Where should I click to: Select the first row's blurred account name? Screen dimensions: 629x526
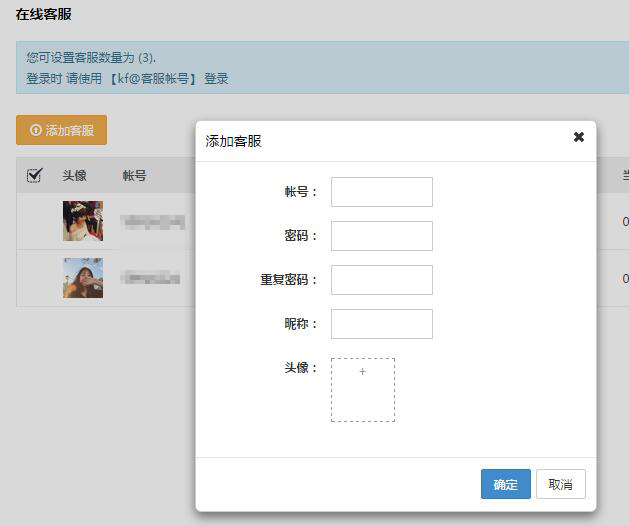click(x=152, y=222)
